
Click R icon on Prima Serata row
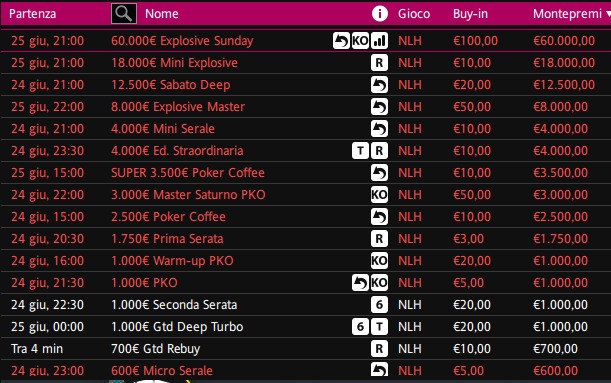[379, 239]
